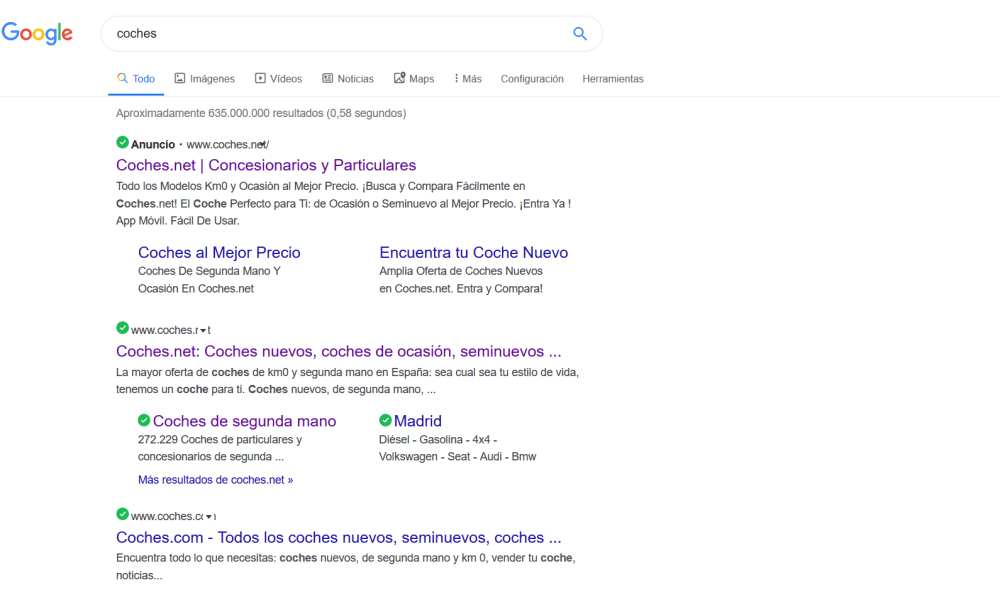1000x600 pixels.
Task: Expand the Más menu
Action: 467,79
